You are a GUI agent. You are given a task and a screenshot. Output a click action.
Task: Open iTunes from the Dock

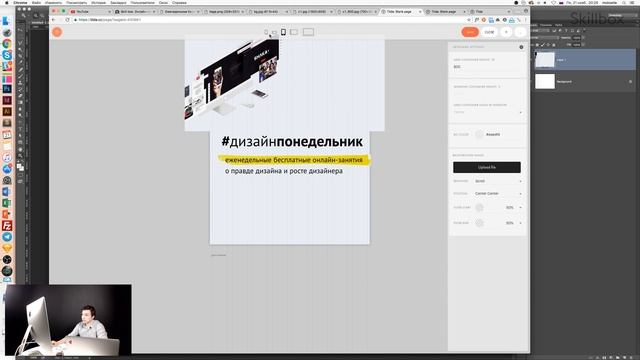tap(7, 157)
